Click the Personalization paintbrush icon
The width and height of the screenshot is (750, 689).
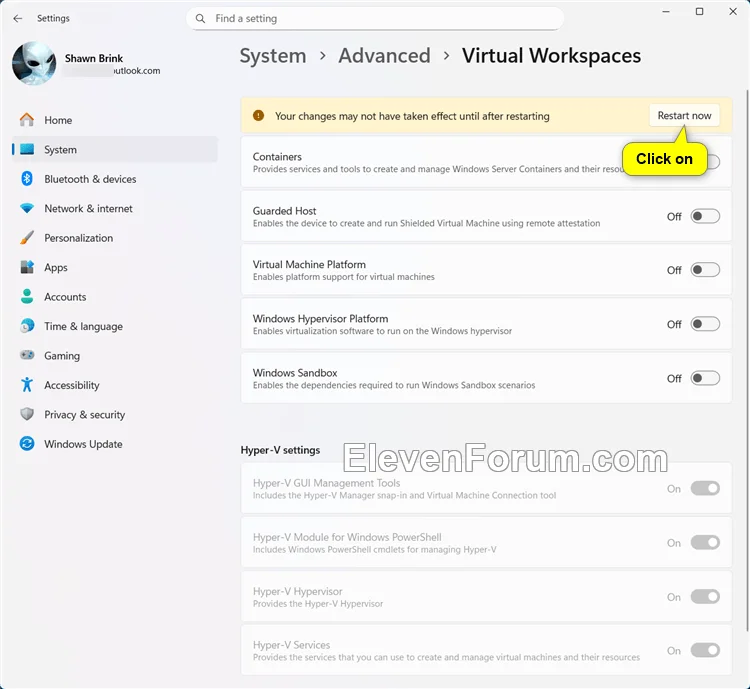pos(27,238)
